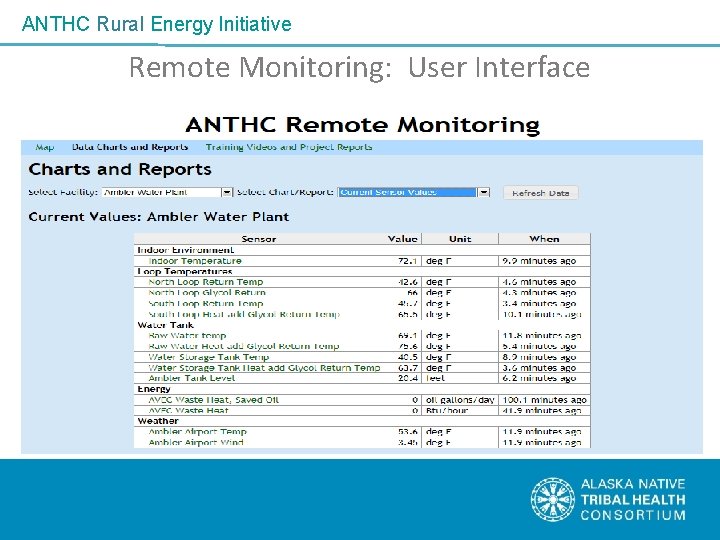Image resolution: width=720 pixels, height=540 pixels.
Task: Click the Unit column header
Action: (x=460, y=239)
